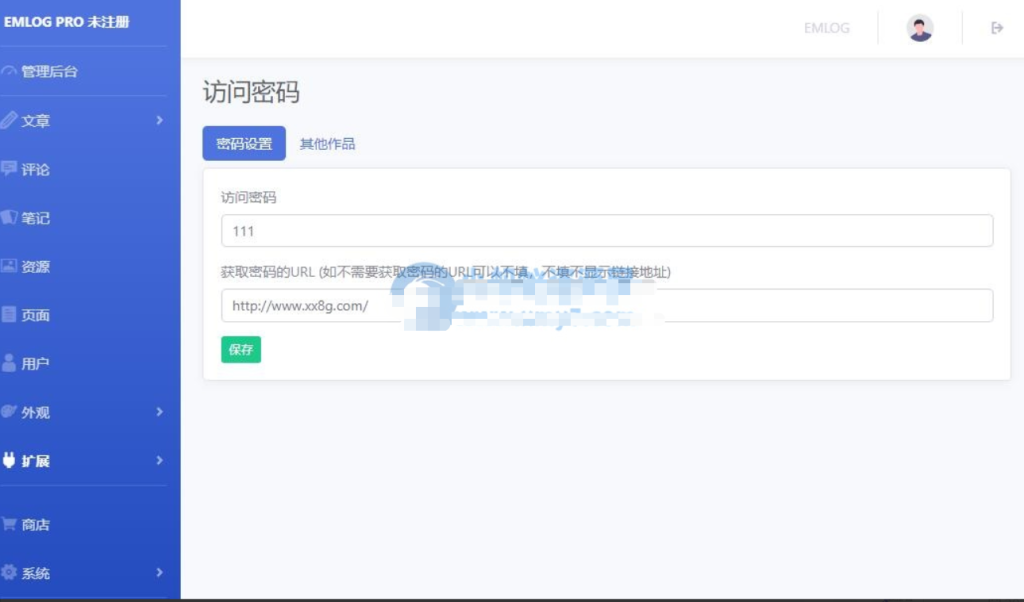Open the user avatar in the header
Viewport: 1024px width, 602px height.
(x=919, y=27)
